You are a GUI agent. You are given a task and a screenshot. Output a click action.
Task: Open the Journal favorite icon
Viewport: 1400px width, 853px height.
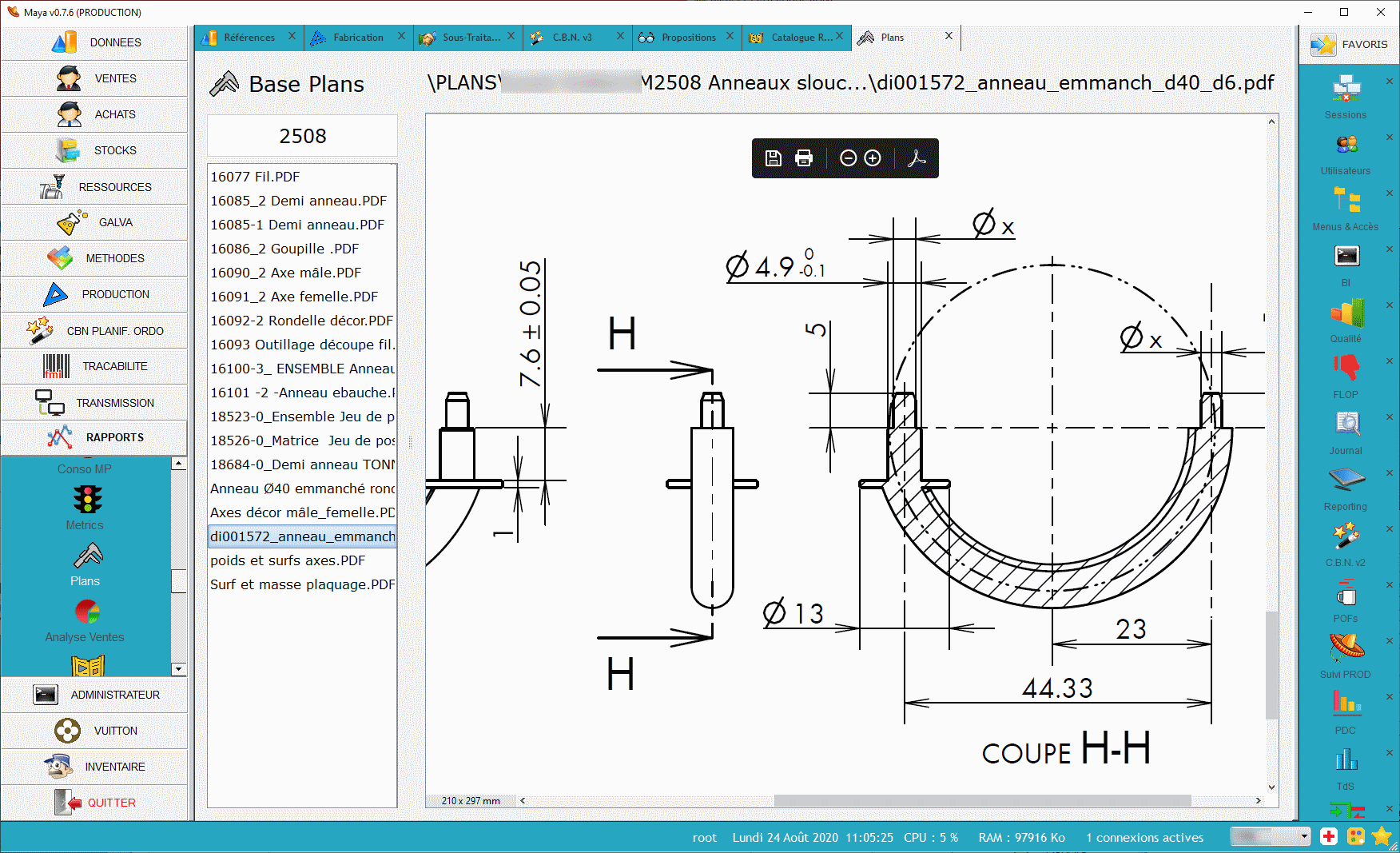pyautogui.click(x=1346, y=425)
